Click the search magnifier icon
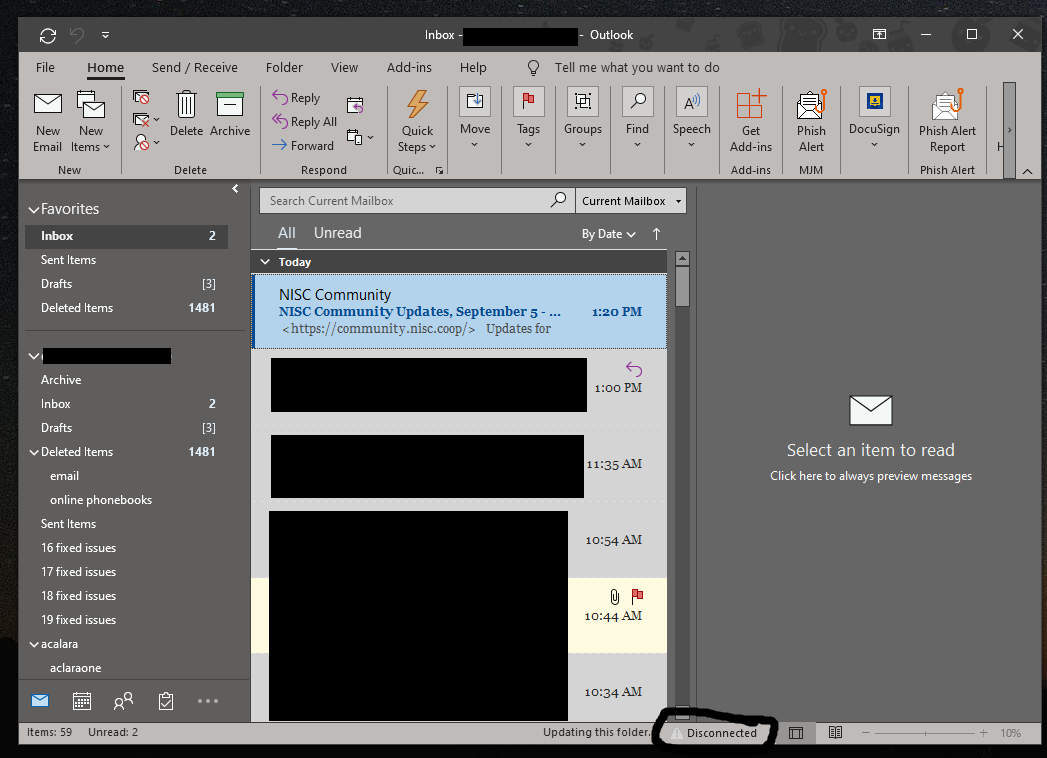The width and height of the screenshot is (1047, 758). pos(559,200)
